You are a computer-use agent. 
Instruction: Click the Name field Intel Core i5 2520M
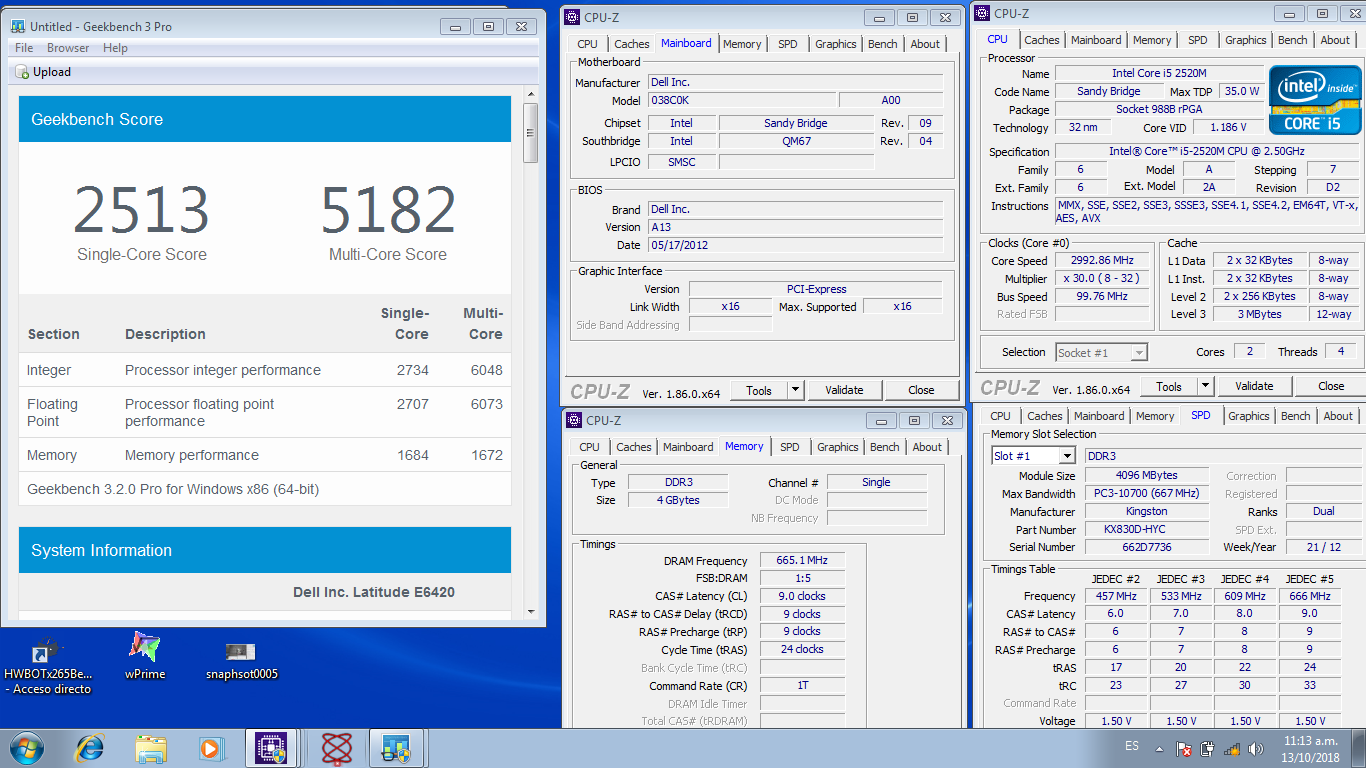tap(1157, 74)
